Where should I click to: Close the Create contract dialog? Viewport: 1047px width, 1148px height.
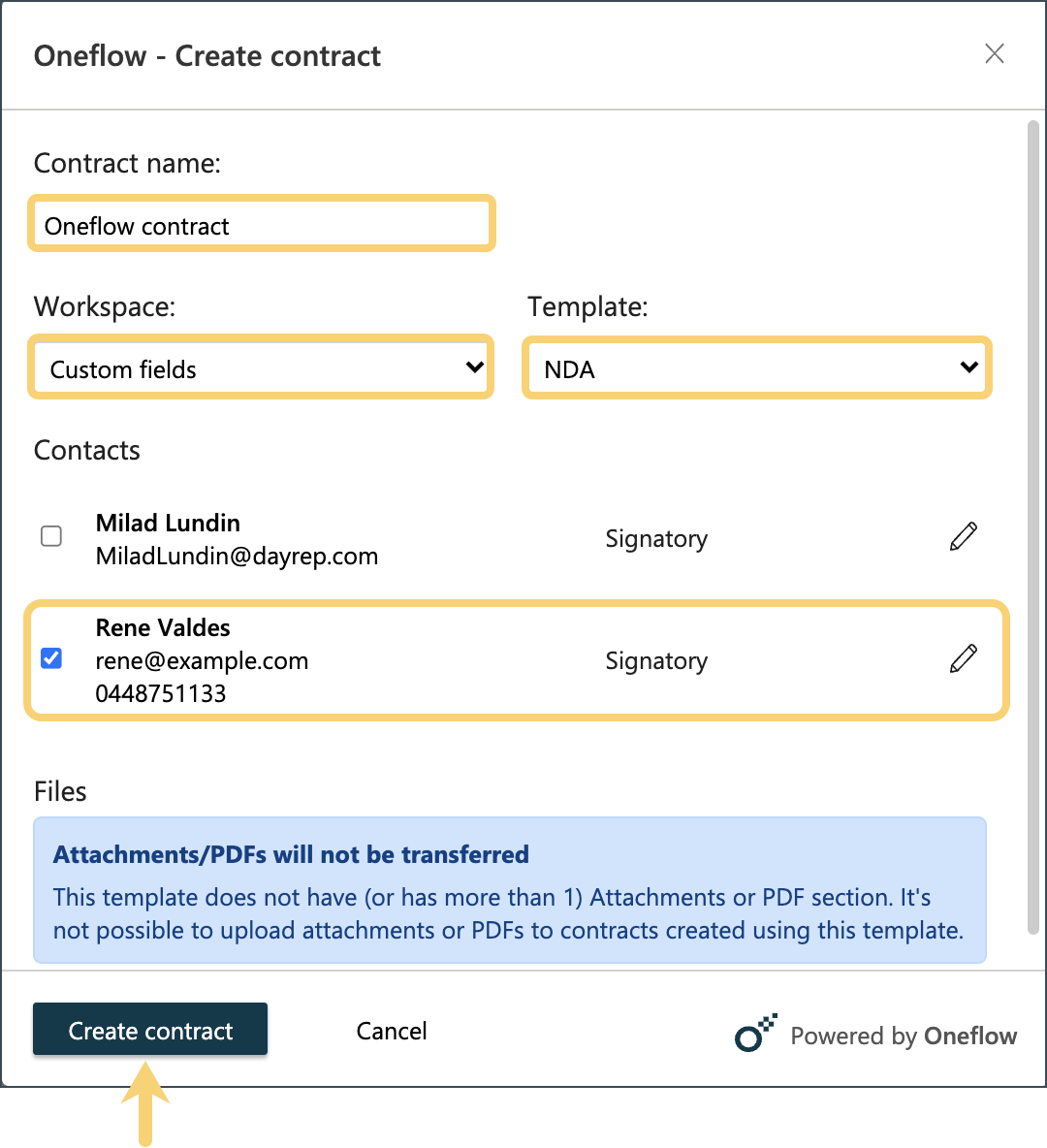tap(994, 53)
